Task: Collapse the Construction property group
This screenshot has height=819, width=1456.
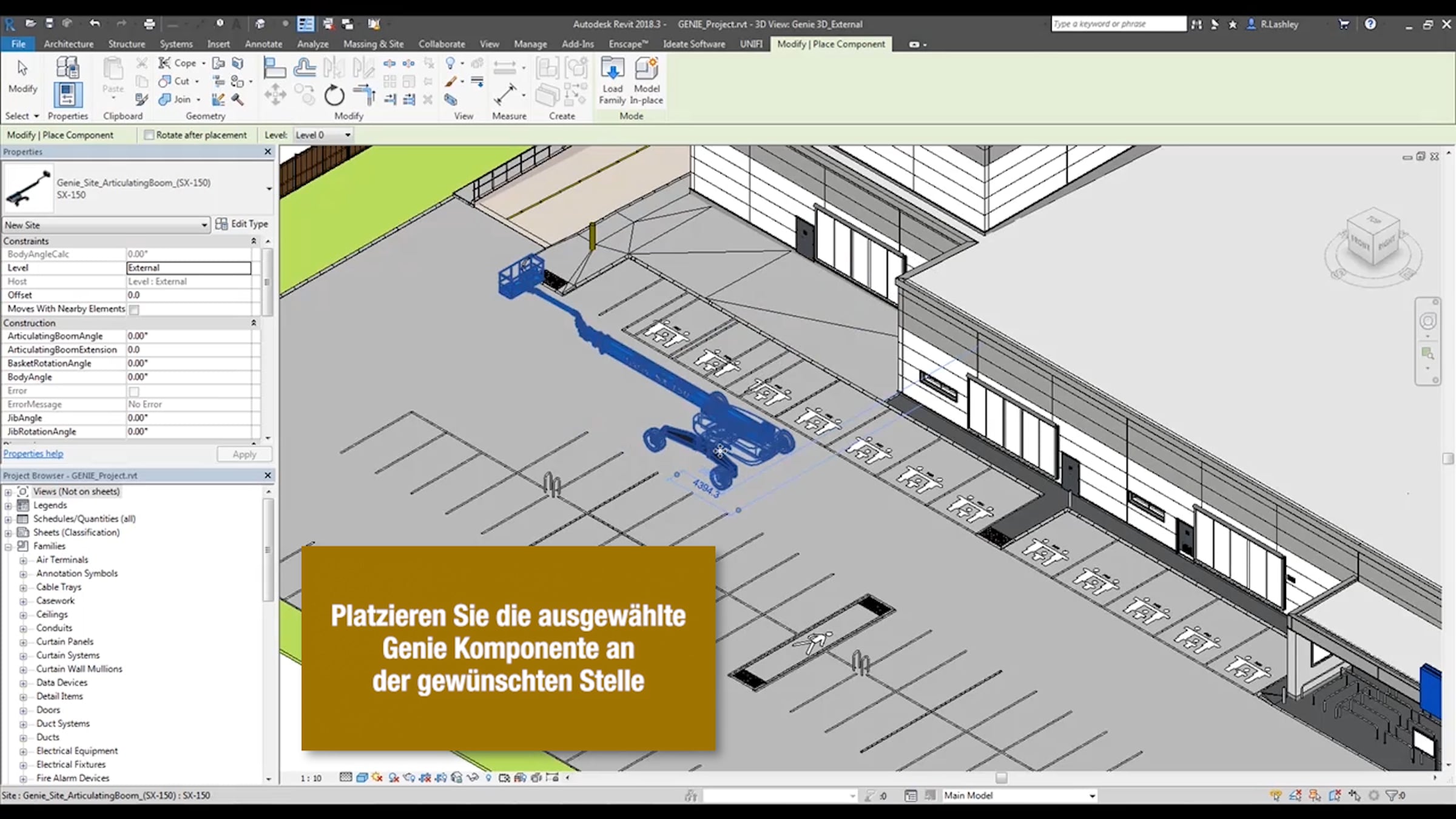Action: click(x=254, y=323)
